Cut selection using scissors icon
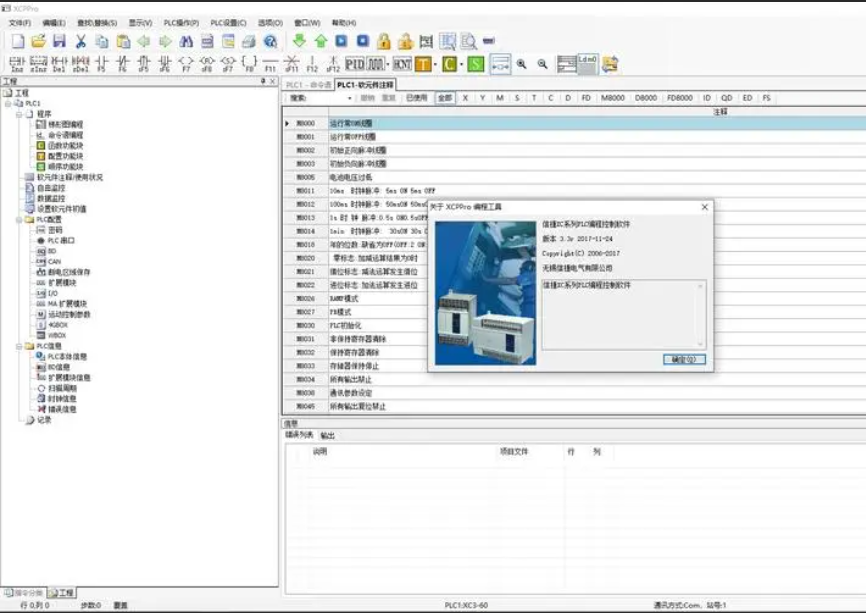Screen dimensions: 866x613 [81, 41]
